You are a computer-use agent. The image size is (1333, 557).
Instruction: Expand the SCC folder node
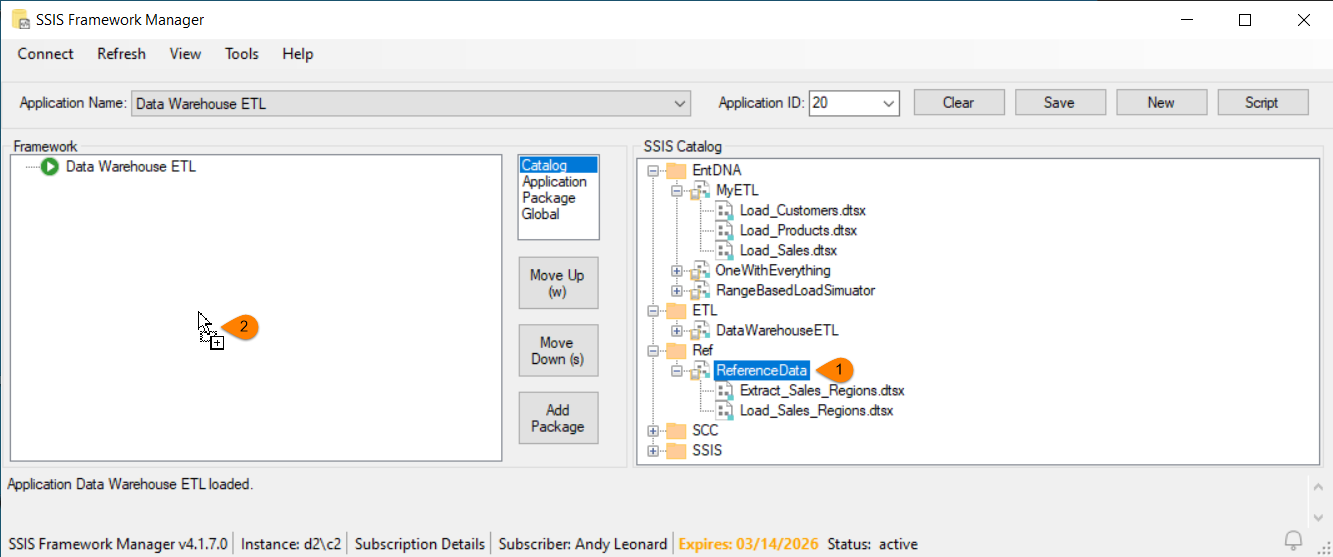tap(653, 431)
